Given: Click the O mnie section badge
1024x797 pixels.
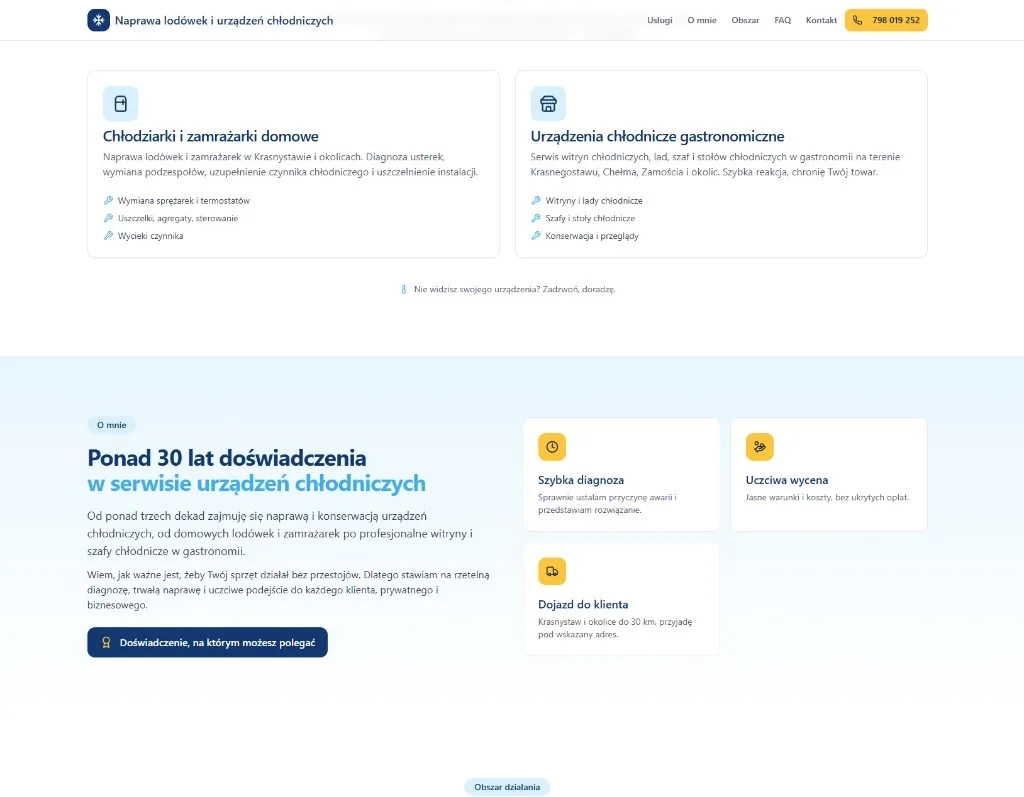Looking at the screenshot, I should point(112,425).
